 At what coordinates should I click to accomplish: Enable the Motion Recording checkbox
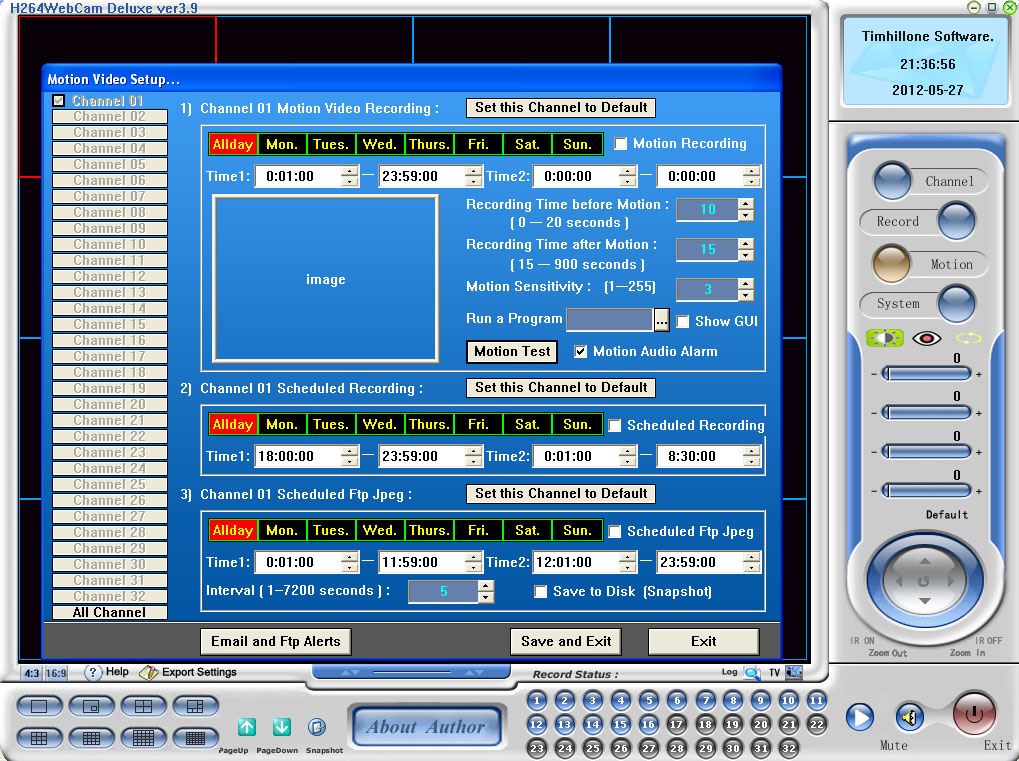point(621,144)
